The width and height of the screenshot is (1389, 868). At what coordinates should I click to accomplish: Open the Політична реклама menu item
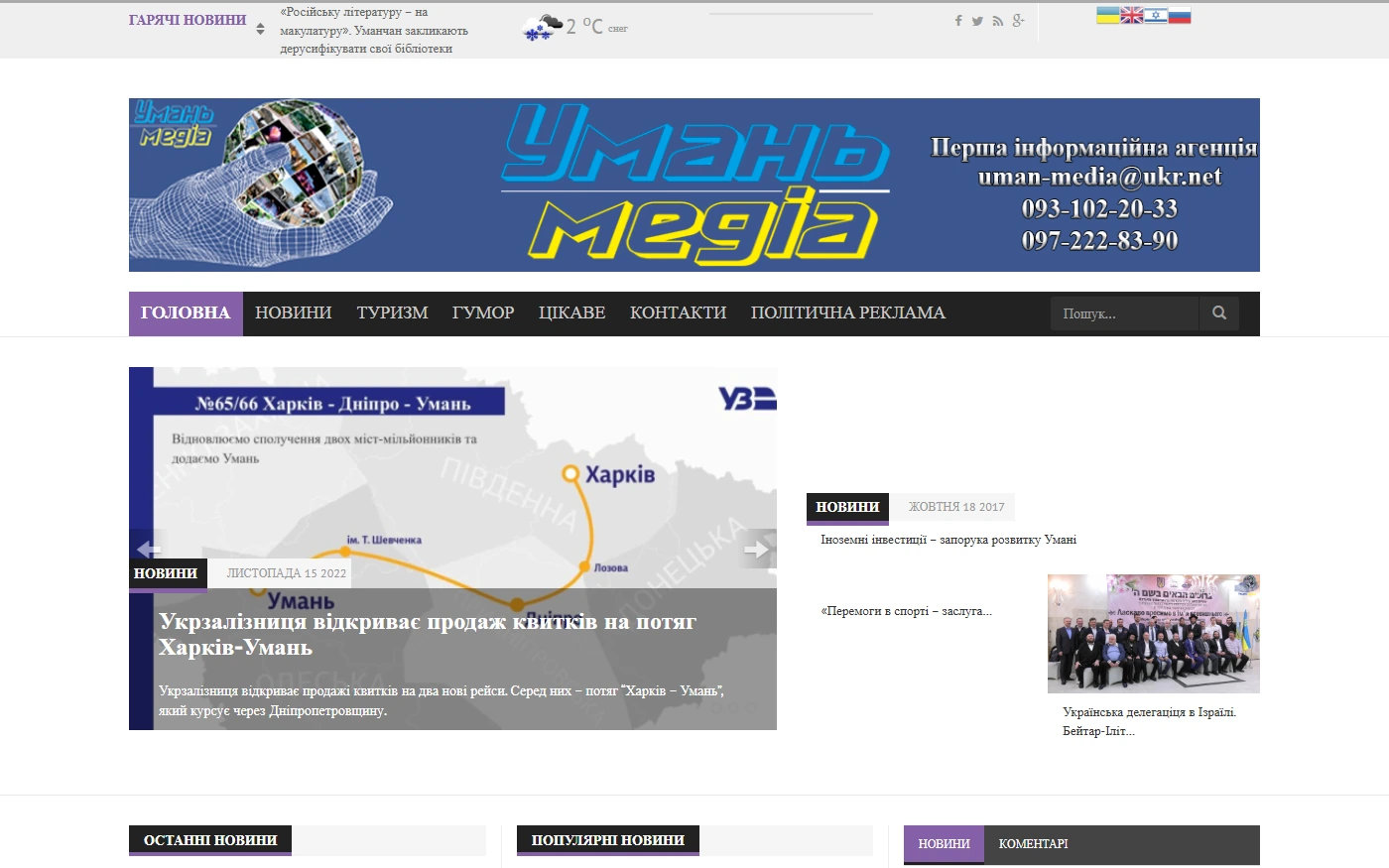coord(848,313)
